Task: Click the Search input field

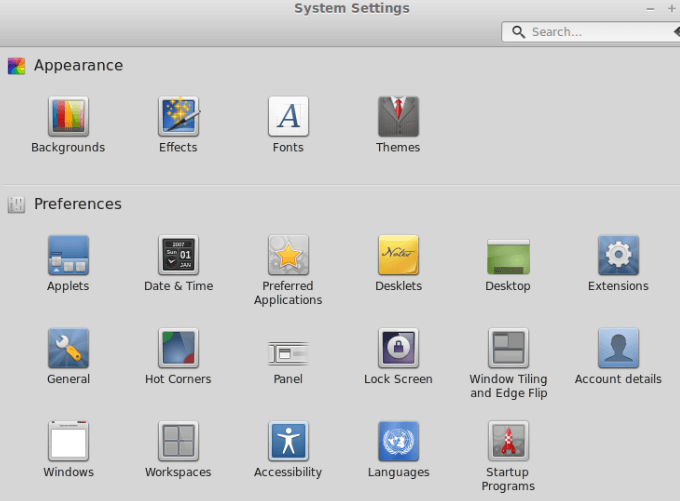Action: point(591,32)
